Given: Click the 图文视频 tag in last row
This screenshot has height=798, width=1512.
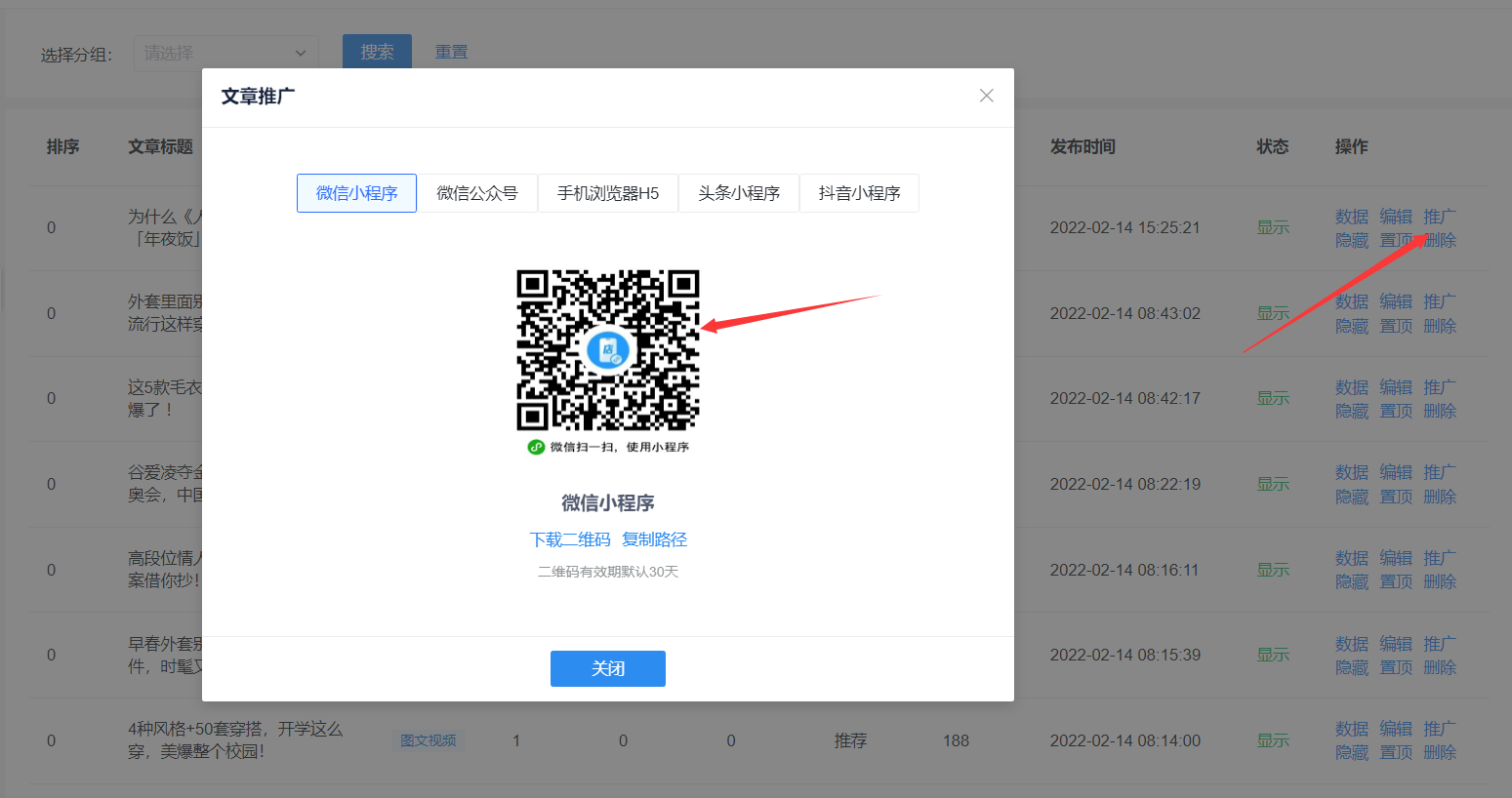Looking at the screenshot, I should 429,740.
